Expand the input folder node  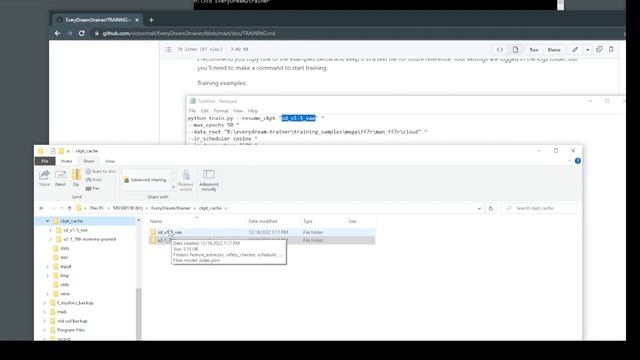tap(47, 267)
